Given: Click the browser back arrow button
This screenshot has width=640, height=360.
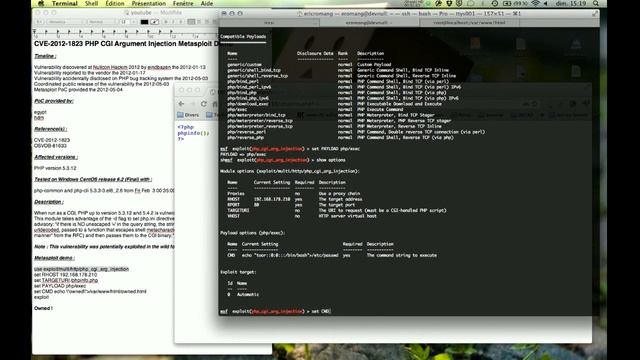Looking at the screenshot, I should click(182, 104).
